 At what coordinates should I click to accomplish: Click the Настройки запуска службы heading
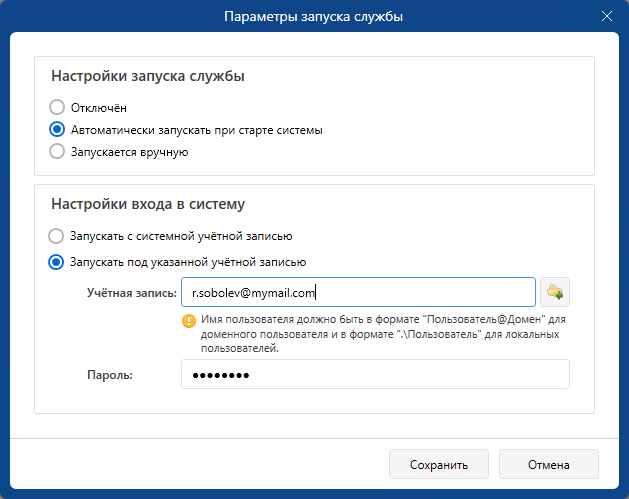coord(148,76)
